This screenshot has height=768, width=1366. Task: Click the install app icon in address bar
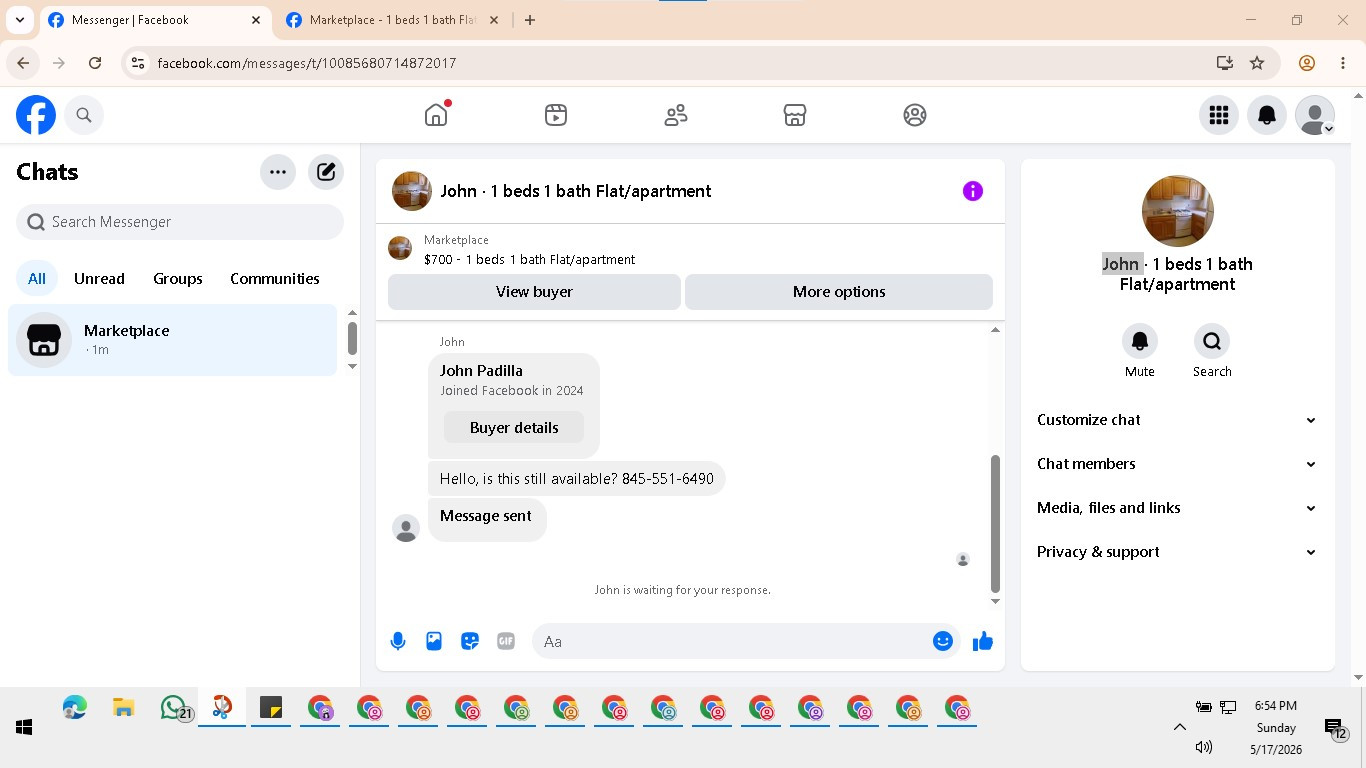pos(1225,63)
